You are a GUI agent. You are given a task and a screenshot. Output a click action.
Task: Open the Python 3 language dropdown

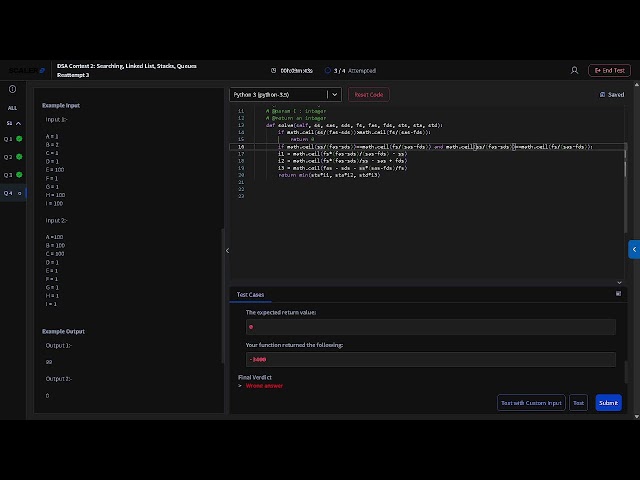[285, 95]
